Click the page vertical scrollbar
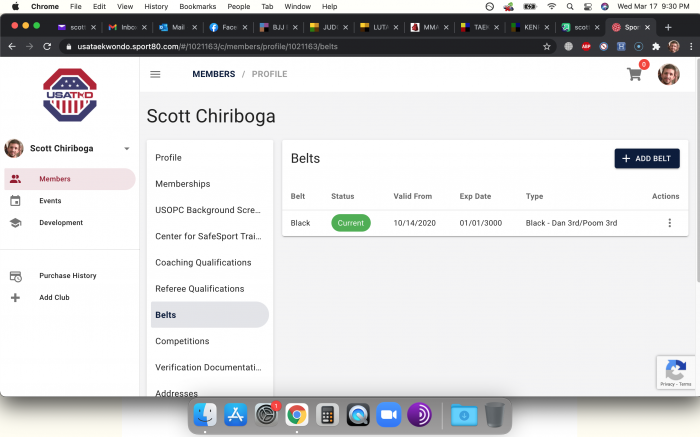700x437 pixels. [x=697, y=170]
